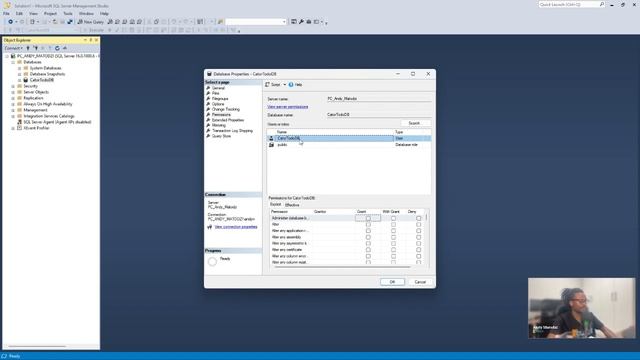640x360 pixels.
Task: Open the Extended Properties page
Action: tap(227, 120)
